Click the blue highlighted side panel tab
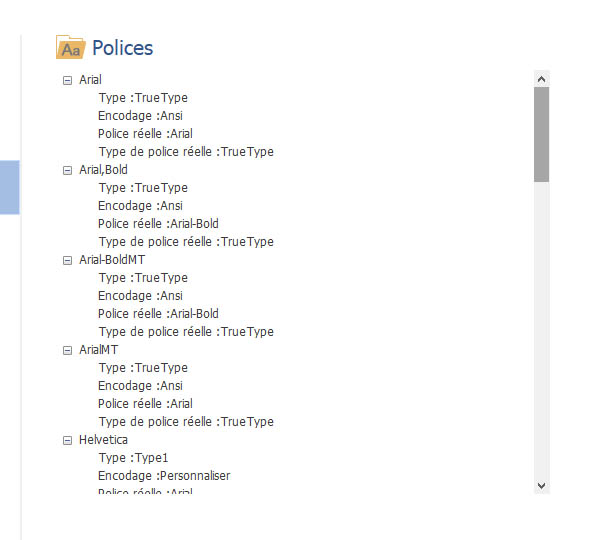614x540 pixels. click(x=9, y=187)
